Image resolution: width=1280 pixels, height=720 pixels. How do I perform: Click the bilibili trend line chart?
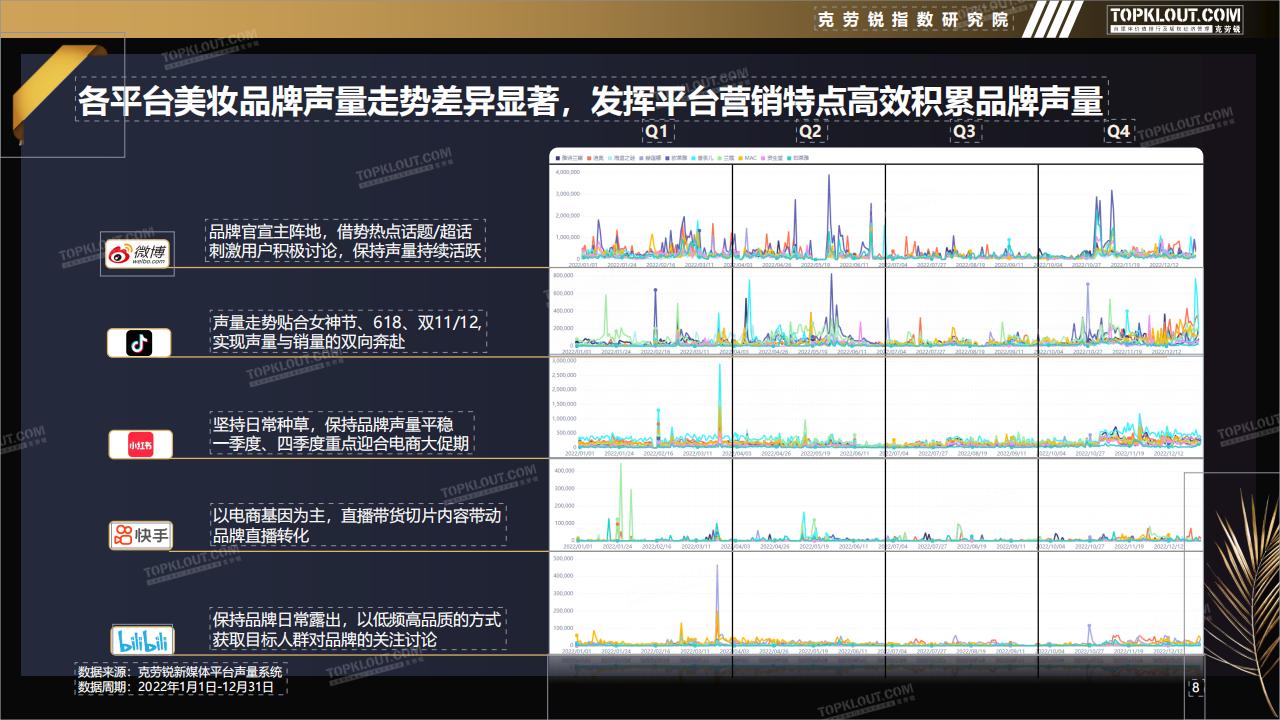tap(876, 603)
